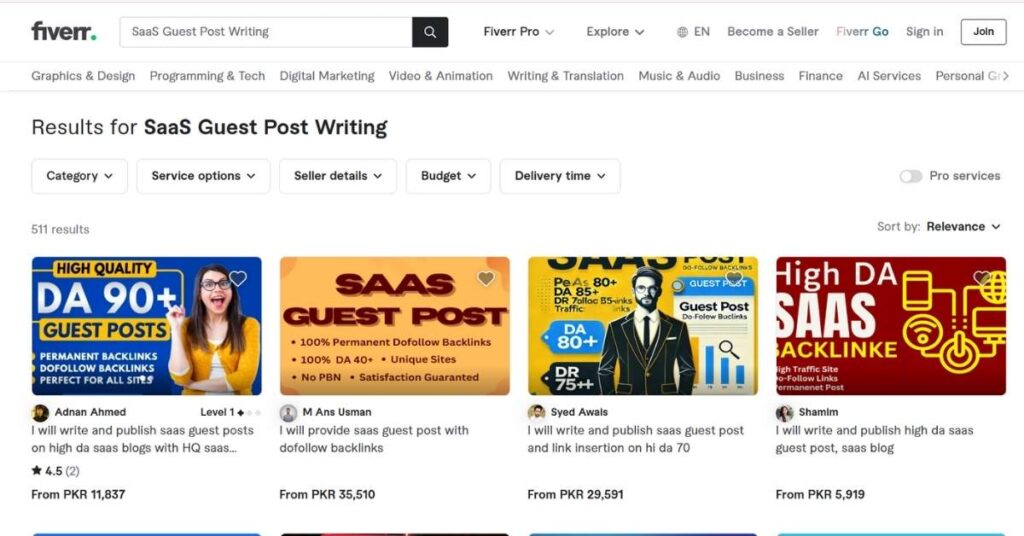Select Writing & Translation category

[566, 76]
